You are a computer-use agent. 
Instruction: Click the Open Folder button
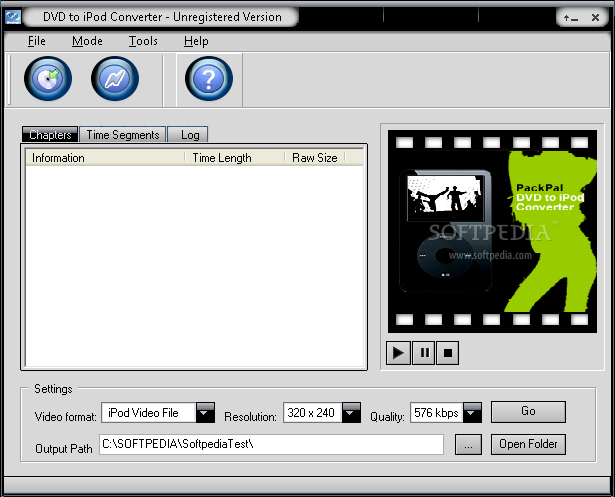click(528, 444)
